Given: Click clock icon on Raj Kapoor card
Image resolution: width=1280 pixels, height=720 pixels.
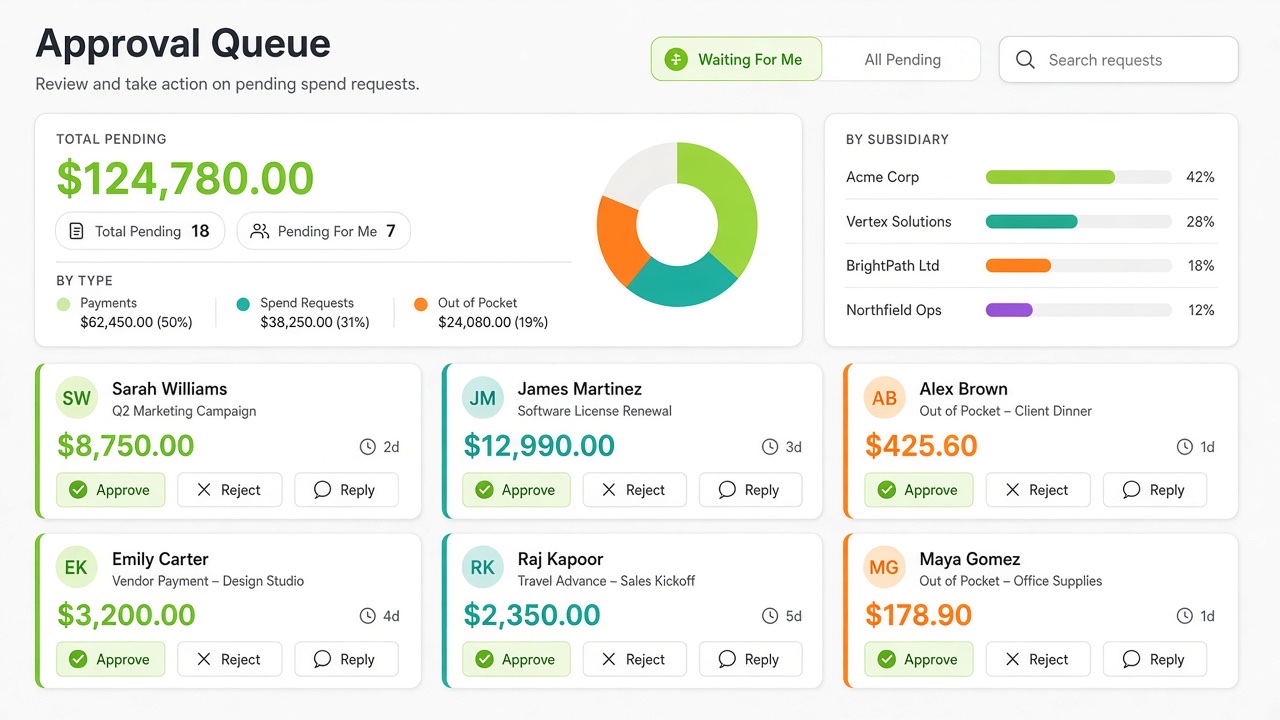Looking at the screenshot, I should click(770, 616).
